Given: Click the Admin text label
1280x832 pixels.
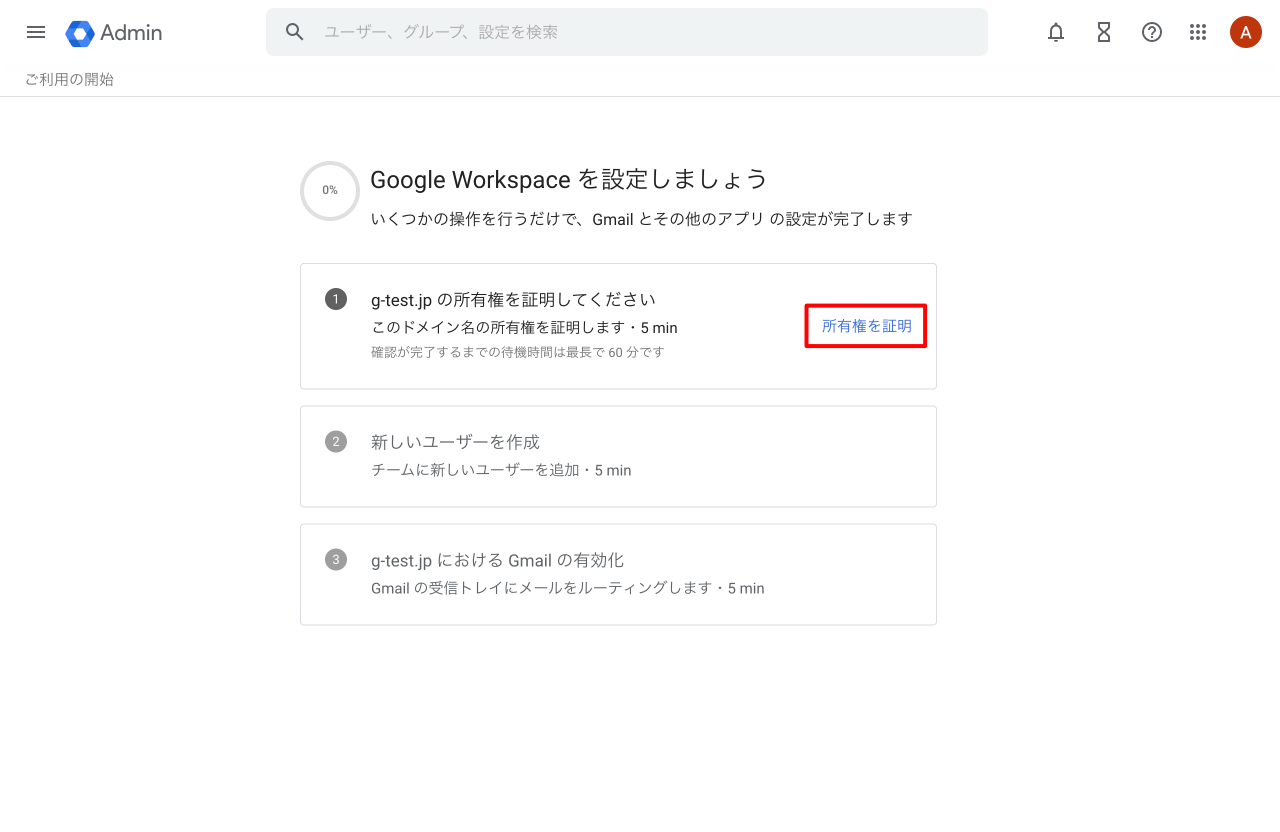Looking at the screenshot, I should [131, 33].
